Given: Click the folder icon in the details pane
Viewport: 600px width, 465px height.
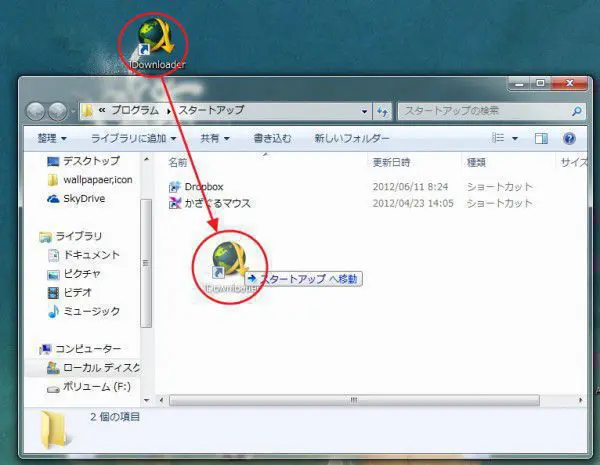Looking at the screenshot, I should coord(53,429).
